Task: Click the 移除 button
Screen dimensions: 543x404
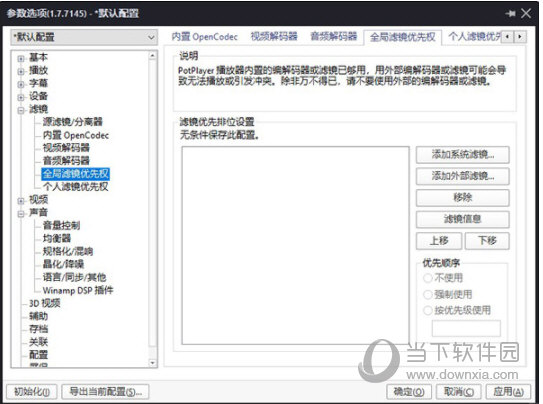Action: [463, 198]
